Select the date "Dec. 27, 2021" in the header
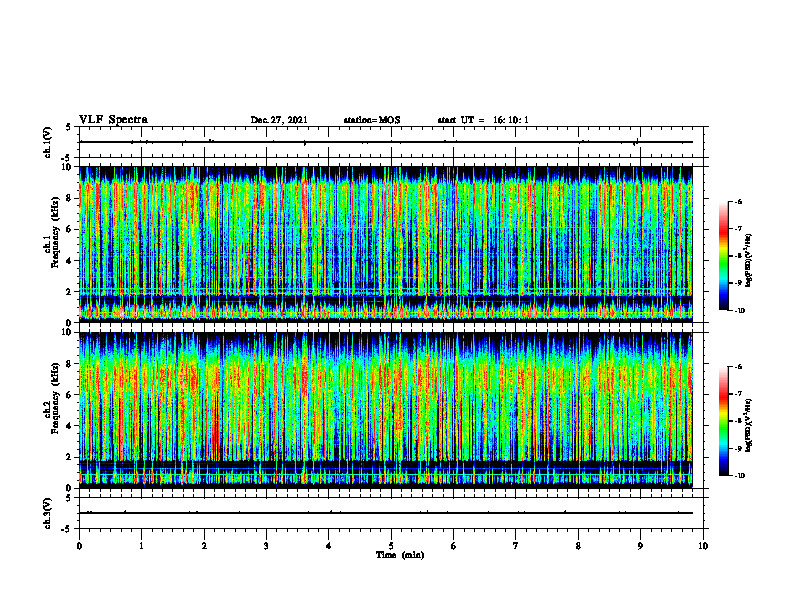This screenshot has width=792, height=612. 279,120
